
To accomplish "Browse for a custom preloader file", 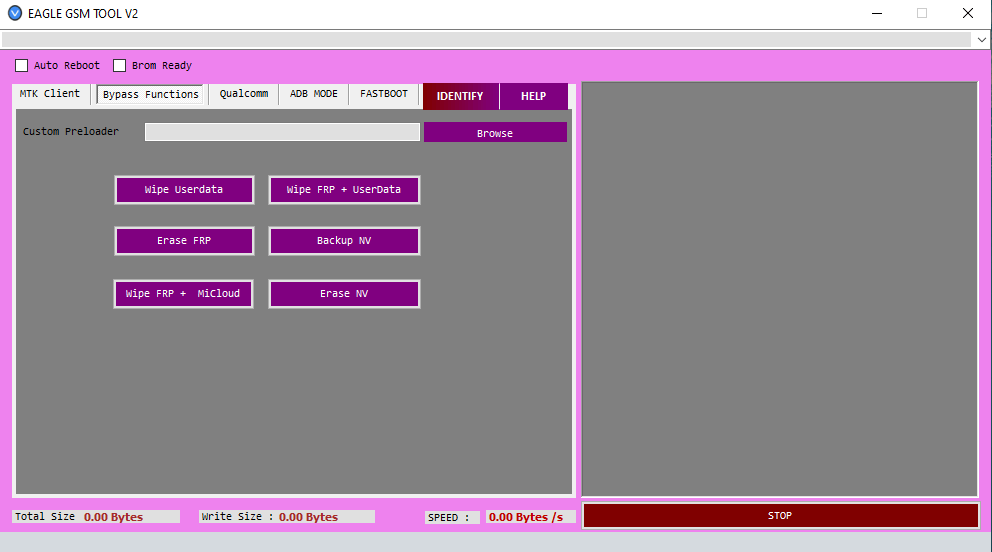I will tap(495, 133).
